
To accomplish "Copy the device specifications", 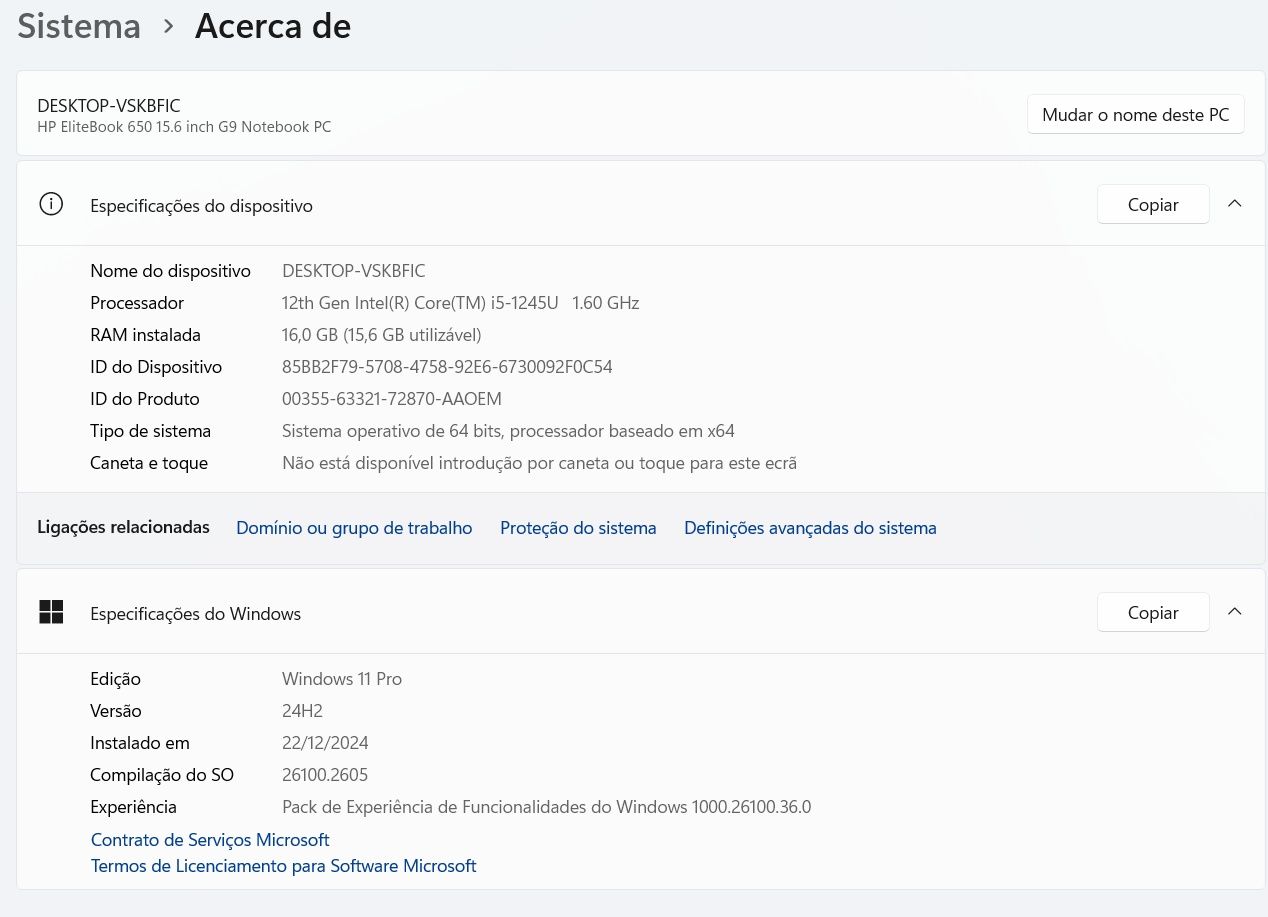I will (x=1153, y=204).
